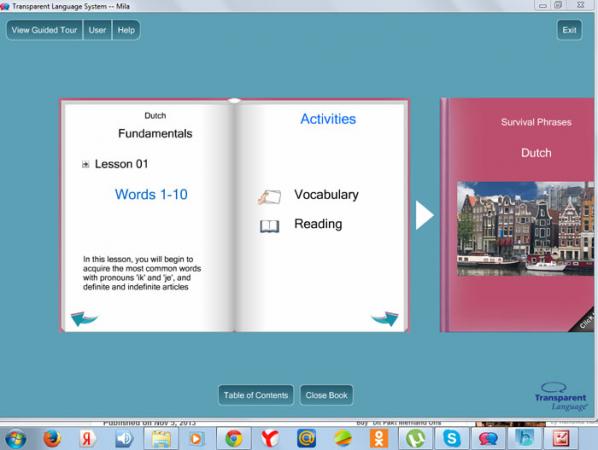This screenshot has width=598, height=450.
Task: Turn to next page with right arrow
Action: tap(385, 318)
